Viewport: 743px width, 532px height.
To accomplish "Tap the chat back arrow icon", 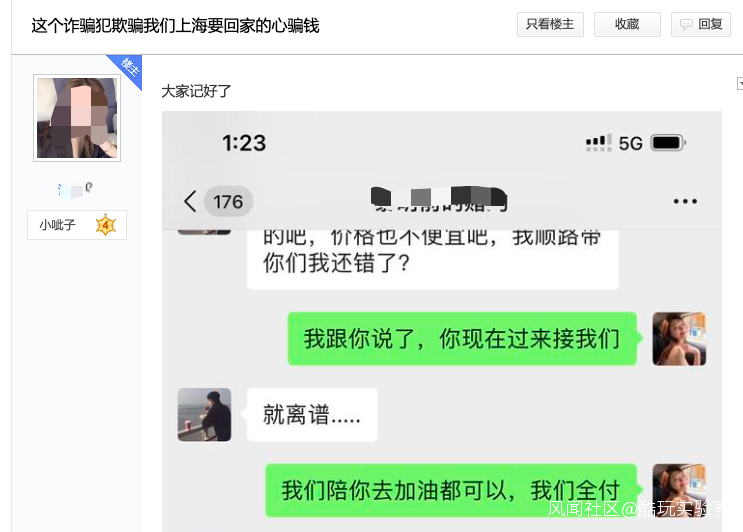I will 190,201.
